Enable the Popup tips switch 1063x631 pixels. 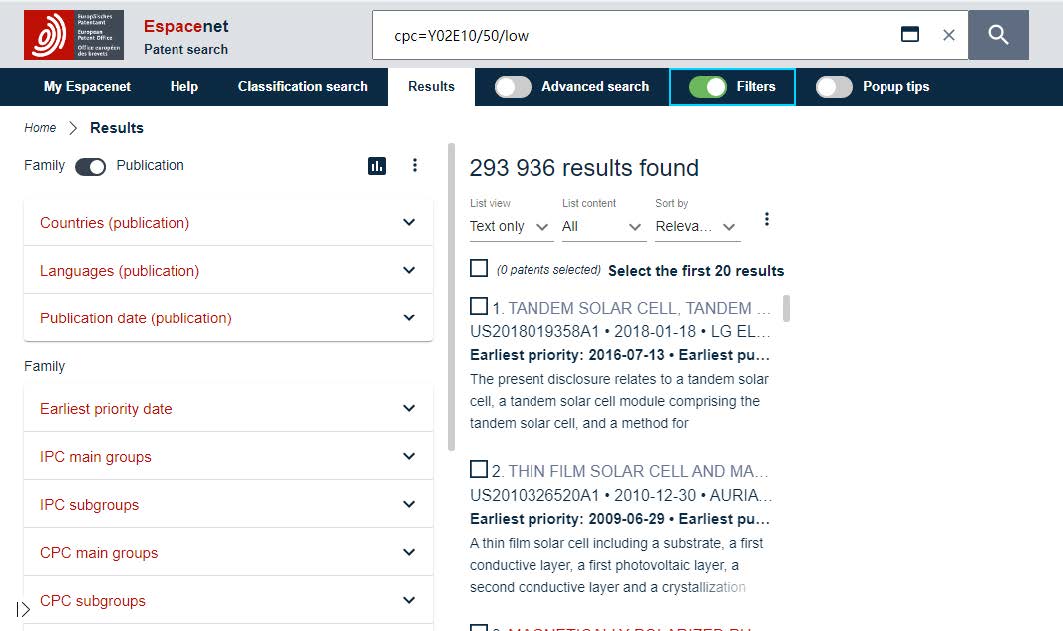click(x=834, y=87)
